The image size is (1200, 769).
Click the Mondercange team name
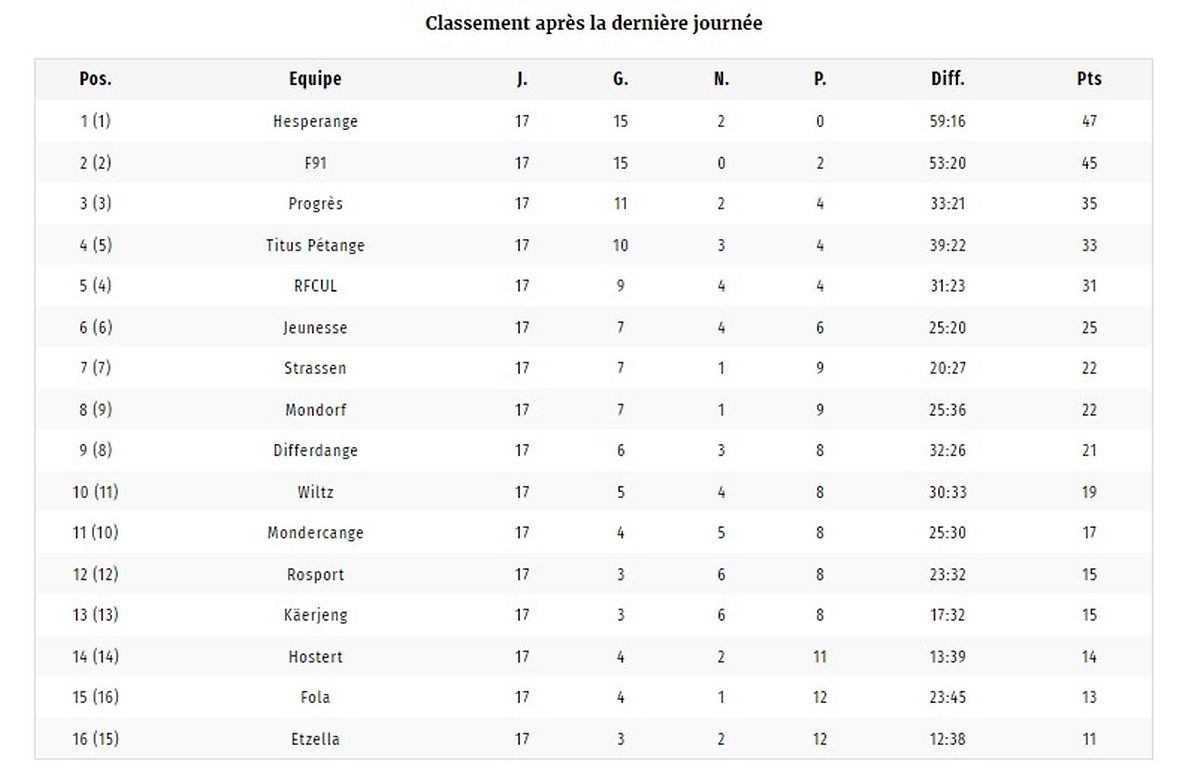pos(315,532)
